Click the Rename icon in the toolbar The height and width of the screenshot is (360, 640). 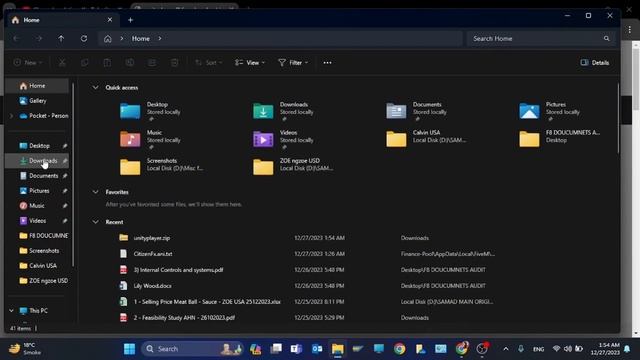(x=130, y=62)
